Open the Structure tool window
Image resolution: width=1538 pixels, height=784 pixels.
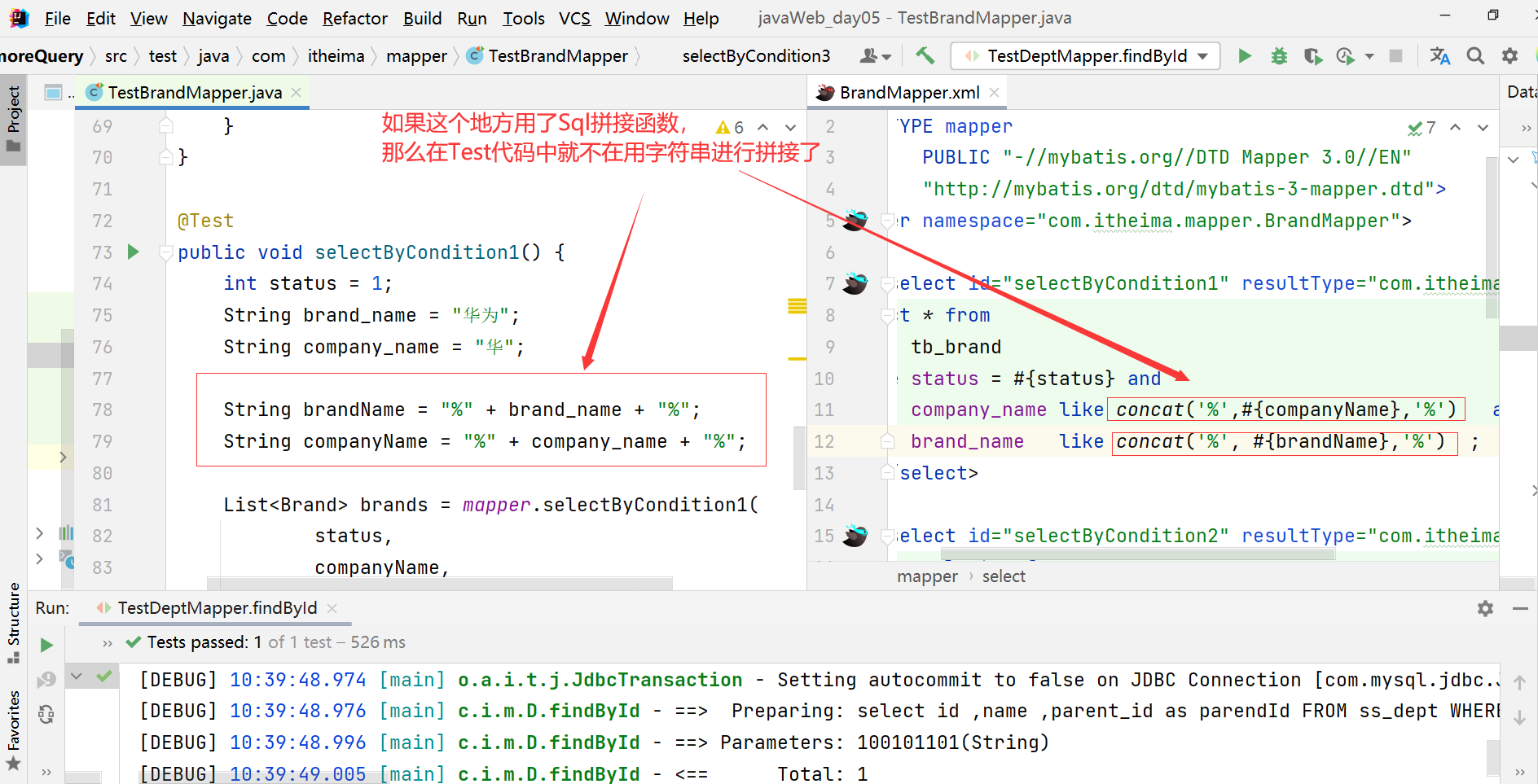click(x=13, y=622)
